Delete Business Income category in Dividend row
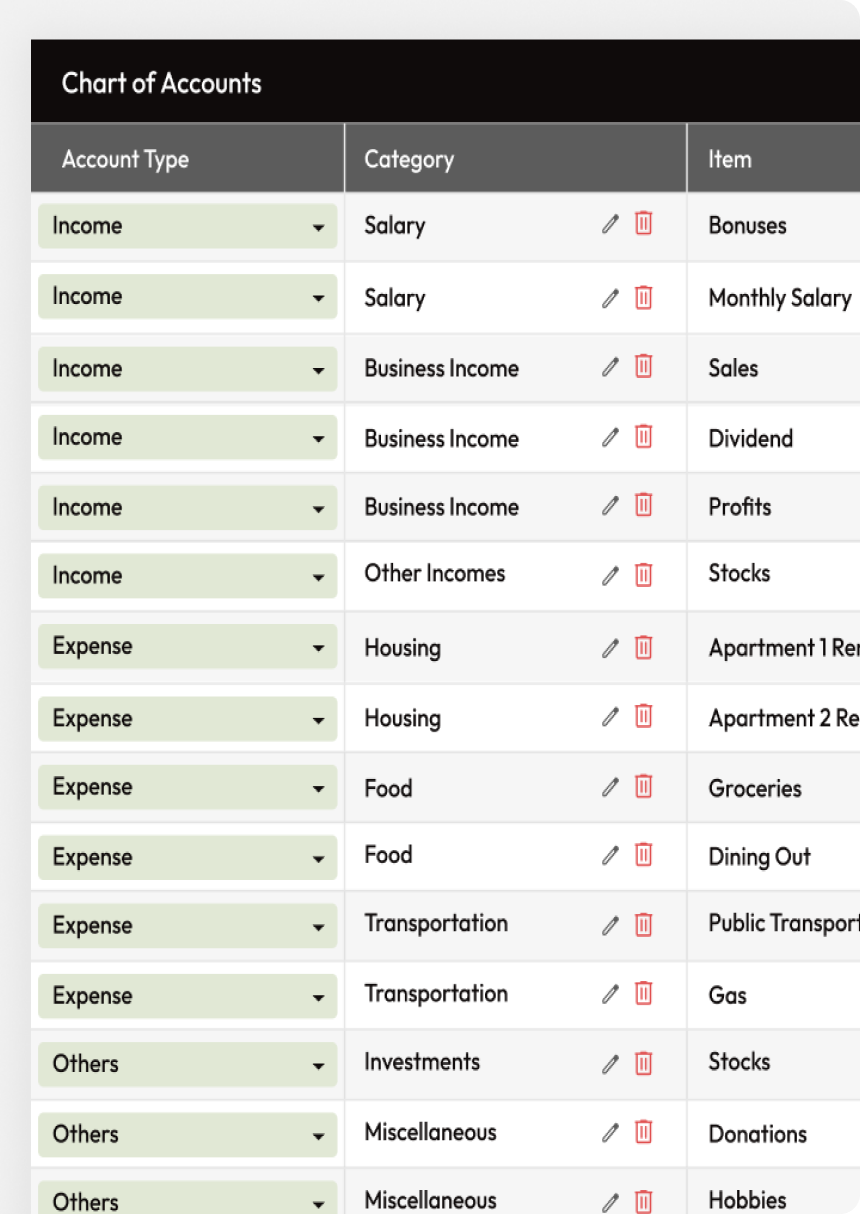This screenshot has height=1214, width=860. [x=644, y=436]
